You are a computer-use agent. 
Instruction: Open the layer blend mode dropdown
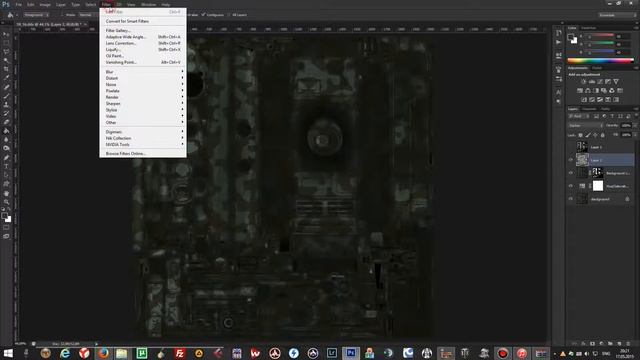point(586,126)
